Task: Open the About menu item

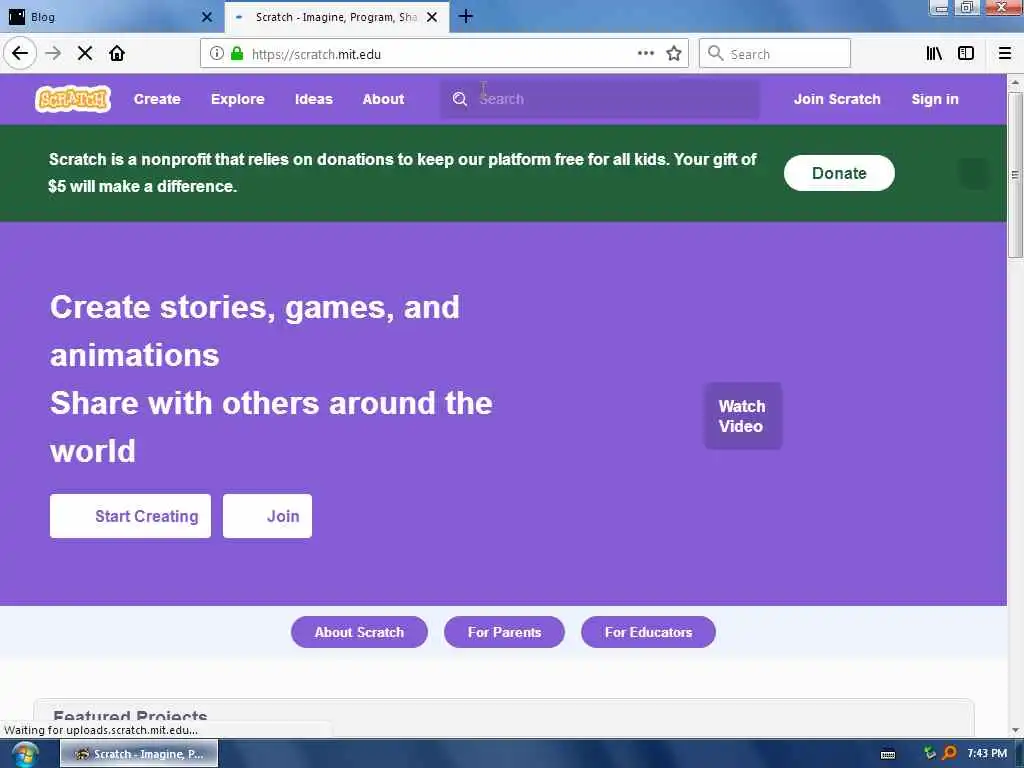Action: [383, 99]
